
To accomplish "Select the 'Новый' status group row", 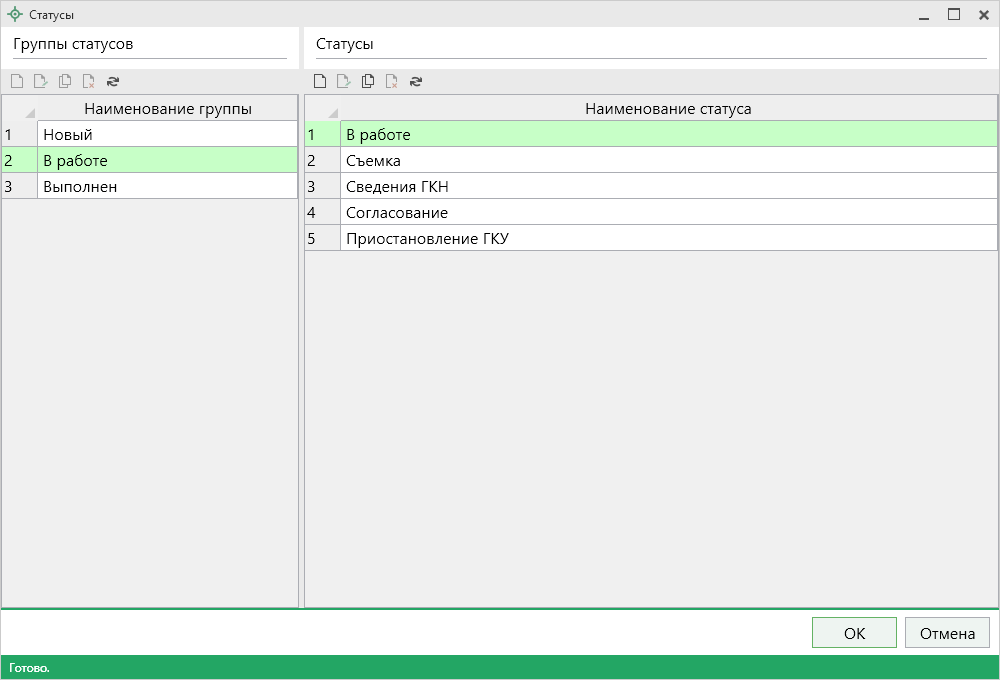I will click(x=167, y=134).
